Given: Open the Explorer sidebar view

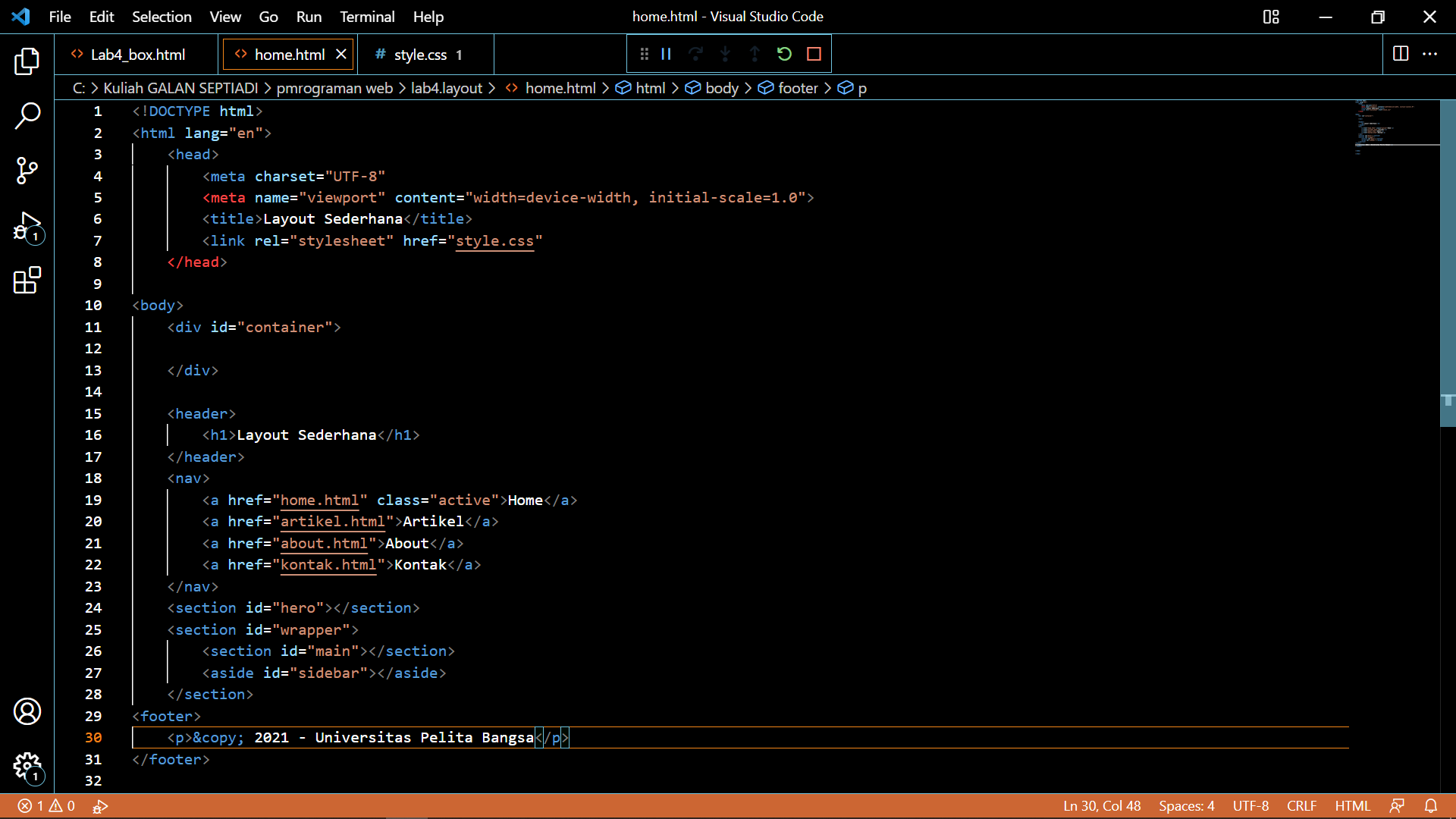Looking at the screenshot, I should pos(27,62).
